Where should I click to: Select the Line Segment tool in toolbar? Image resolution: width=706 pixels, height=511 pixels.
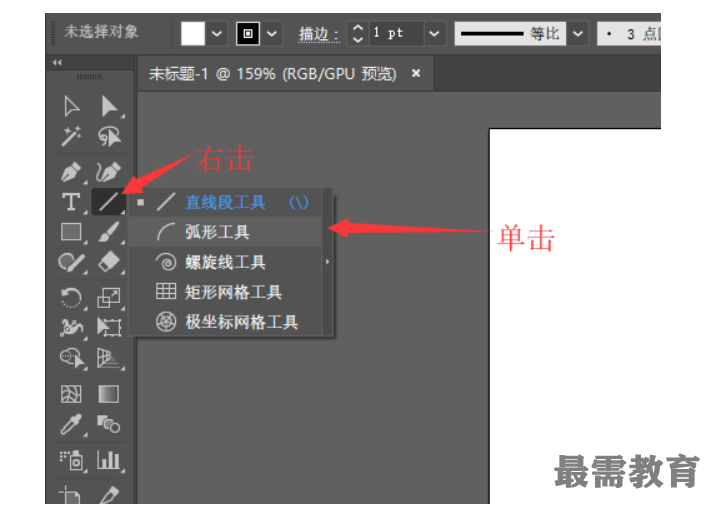click(x=109, y=202)
